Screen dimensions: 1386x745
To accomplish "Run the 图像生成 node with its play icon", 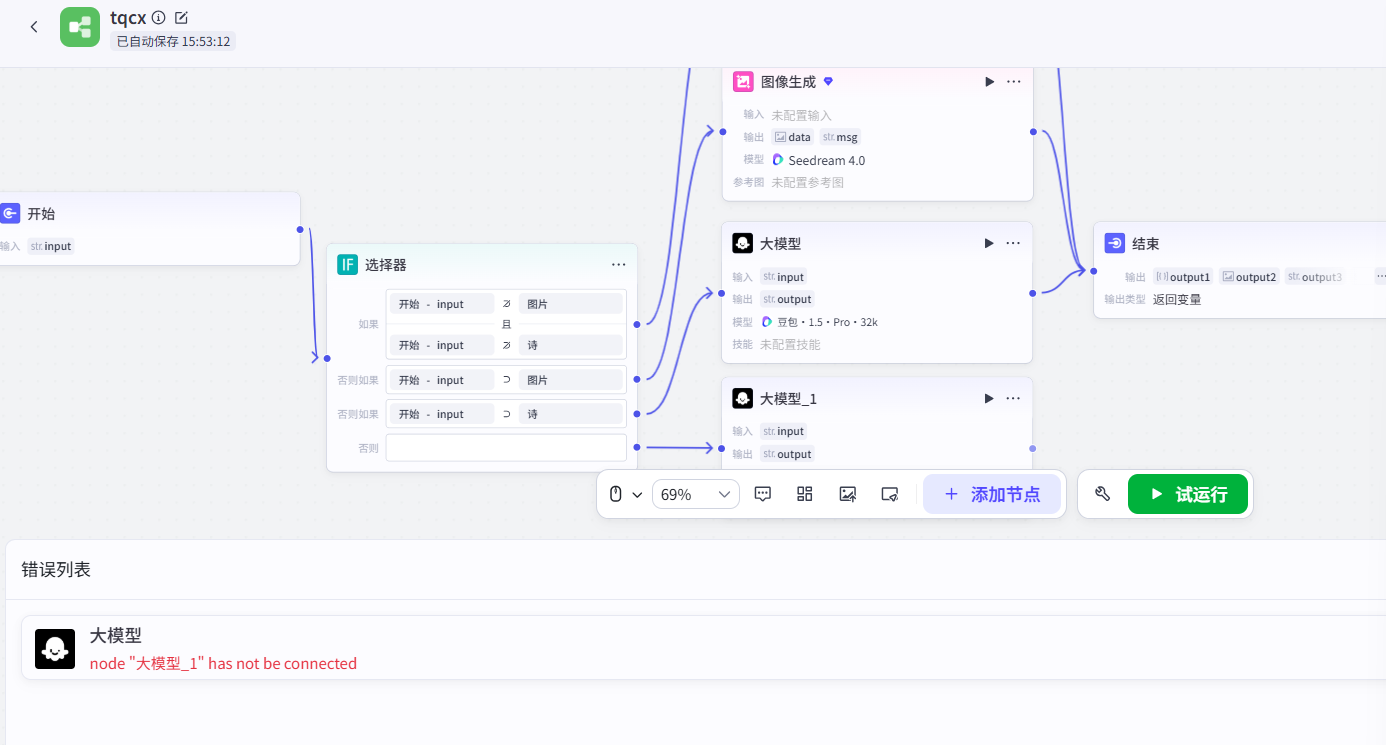I will [x=989, y=82].
